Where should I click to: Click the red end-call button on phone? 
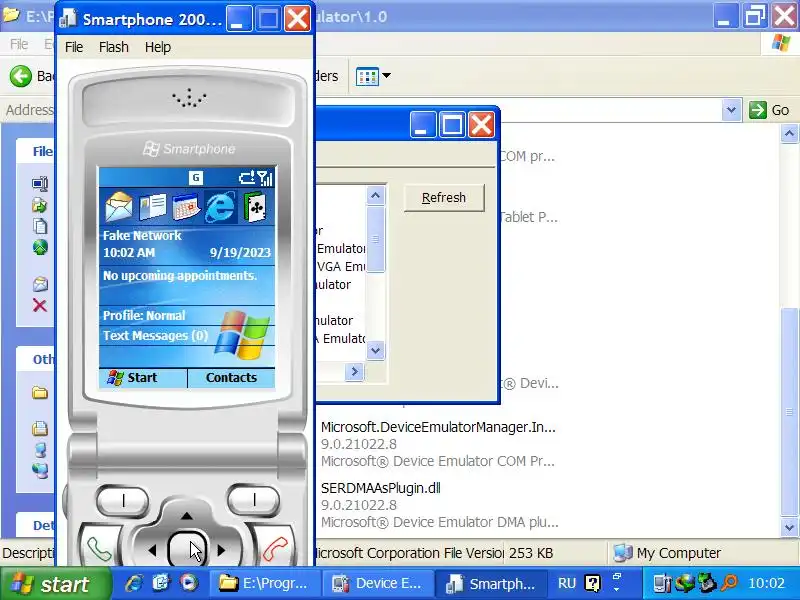tap(276, 549)
